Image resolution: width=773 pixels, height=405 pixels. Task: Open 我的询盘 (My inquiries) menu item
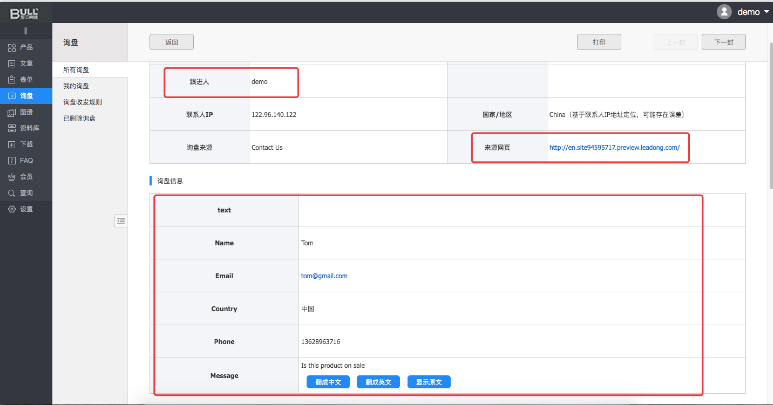click(77, 86)
